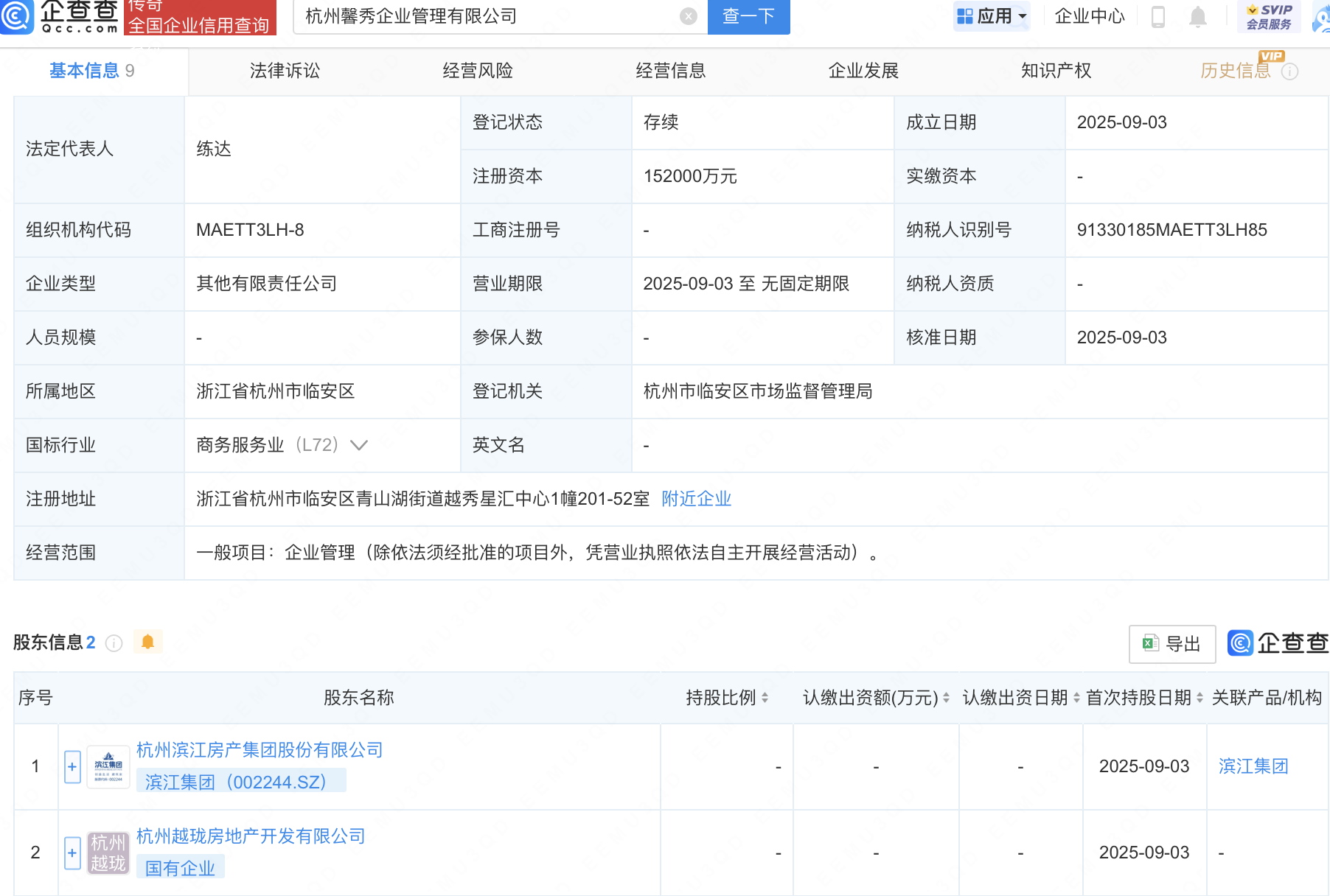Switch to the 企业发展 tab
Viewport: 1330px width, 896px height.
(863, 71)
